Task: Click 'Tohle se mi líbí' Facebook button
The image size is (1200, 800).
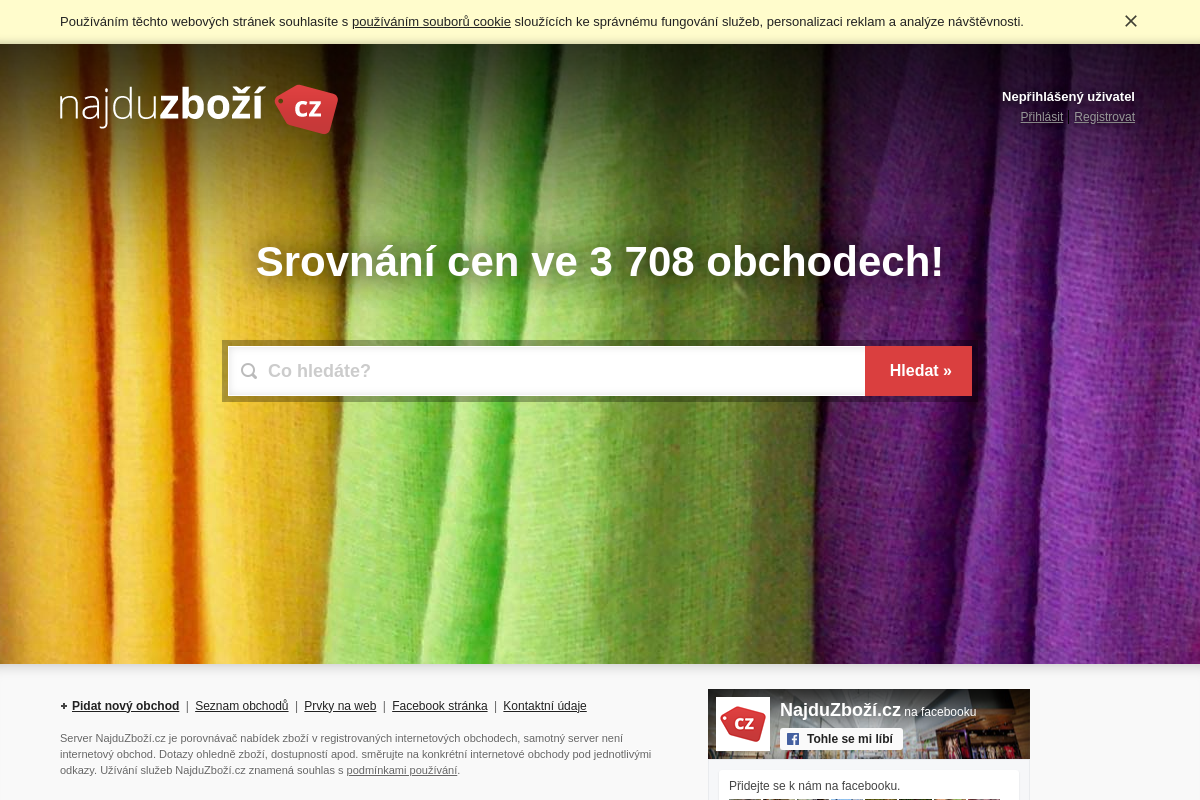Action: (x=841, y=739)
